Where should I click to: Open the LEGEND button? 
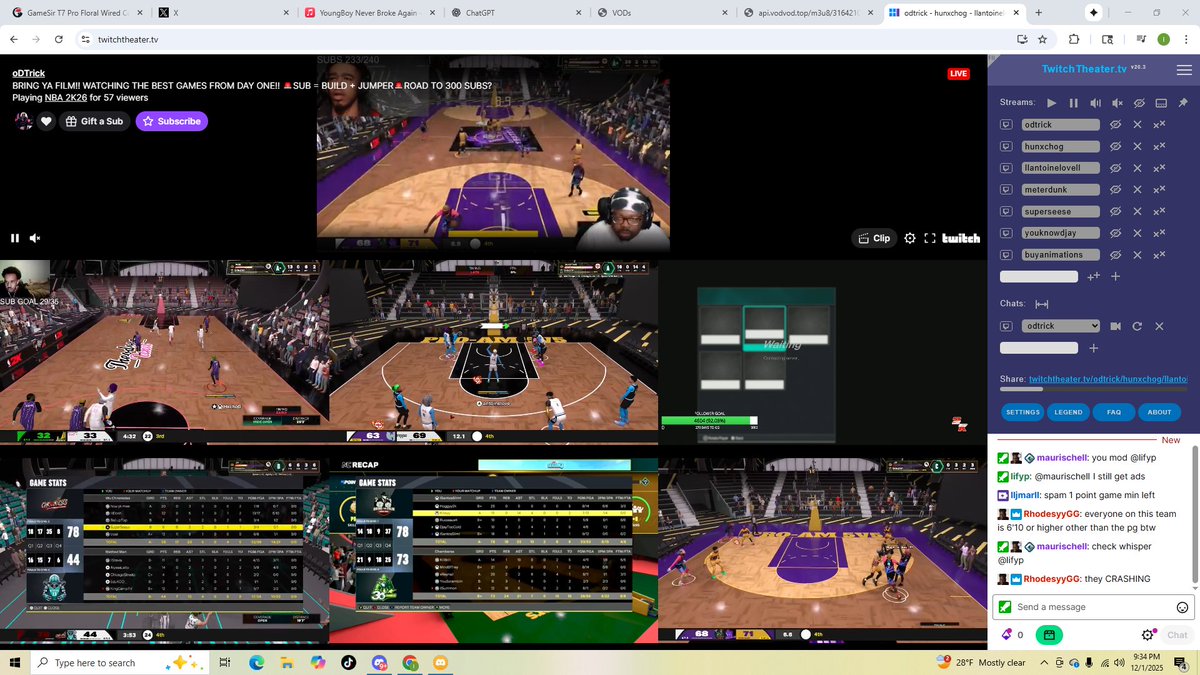tap(1068, 412)
